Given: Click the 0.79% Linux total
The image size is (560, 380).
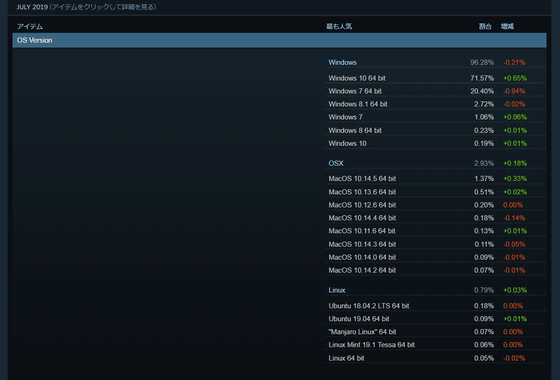Looking at the screenshot, I should [484, 290].
